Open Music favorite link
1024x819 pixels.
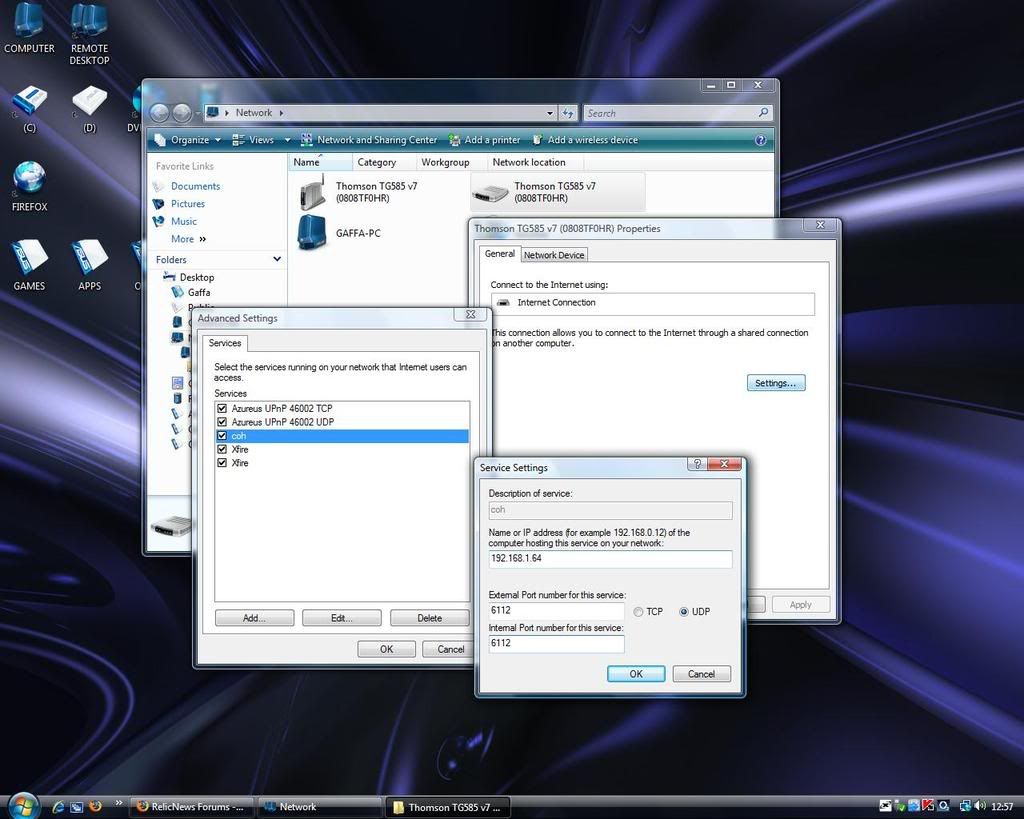184,221
